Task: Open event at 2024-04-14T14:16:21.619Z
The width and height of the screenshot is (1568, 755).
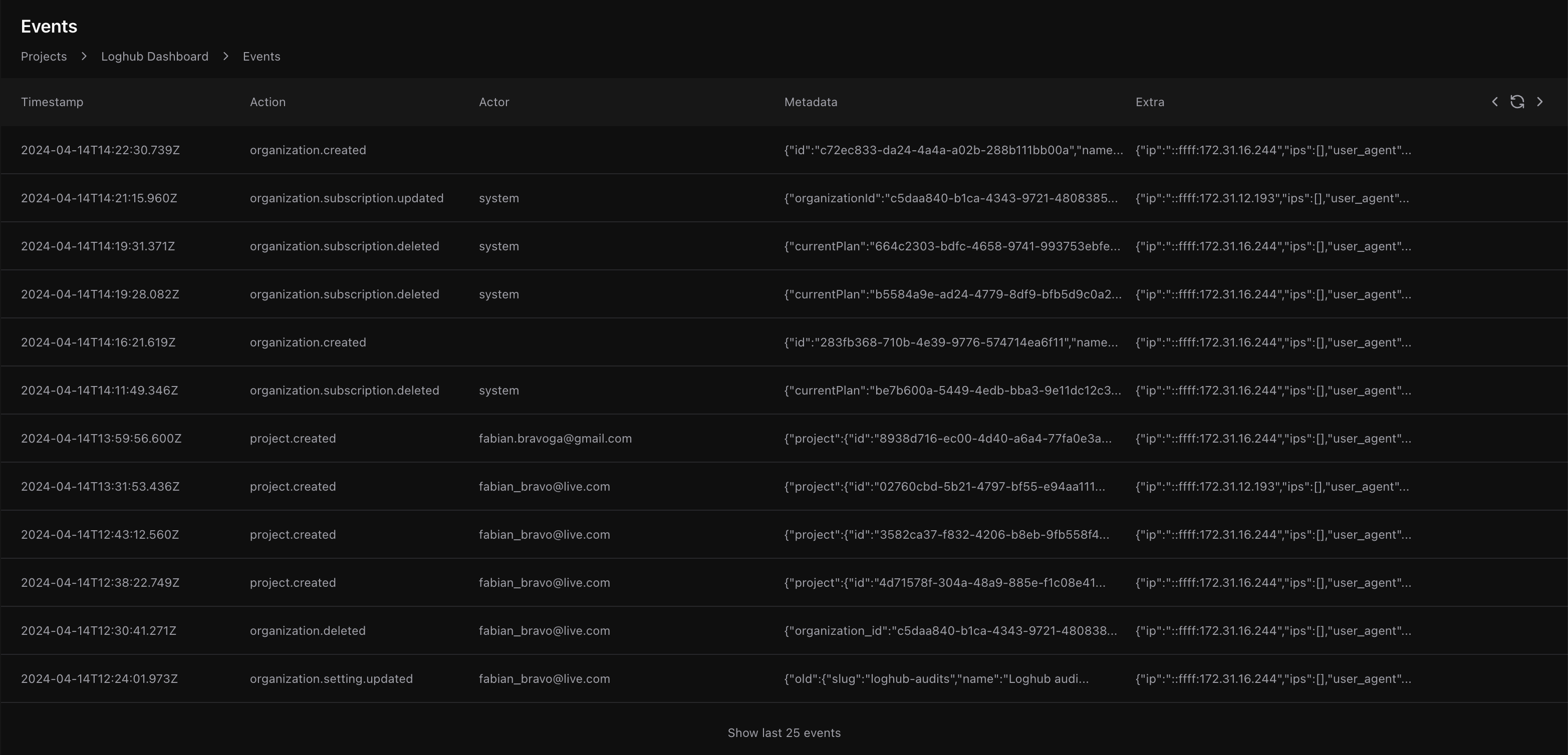Action: click(98, 342)
